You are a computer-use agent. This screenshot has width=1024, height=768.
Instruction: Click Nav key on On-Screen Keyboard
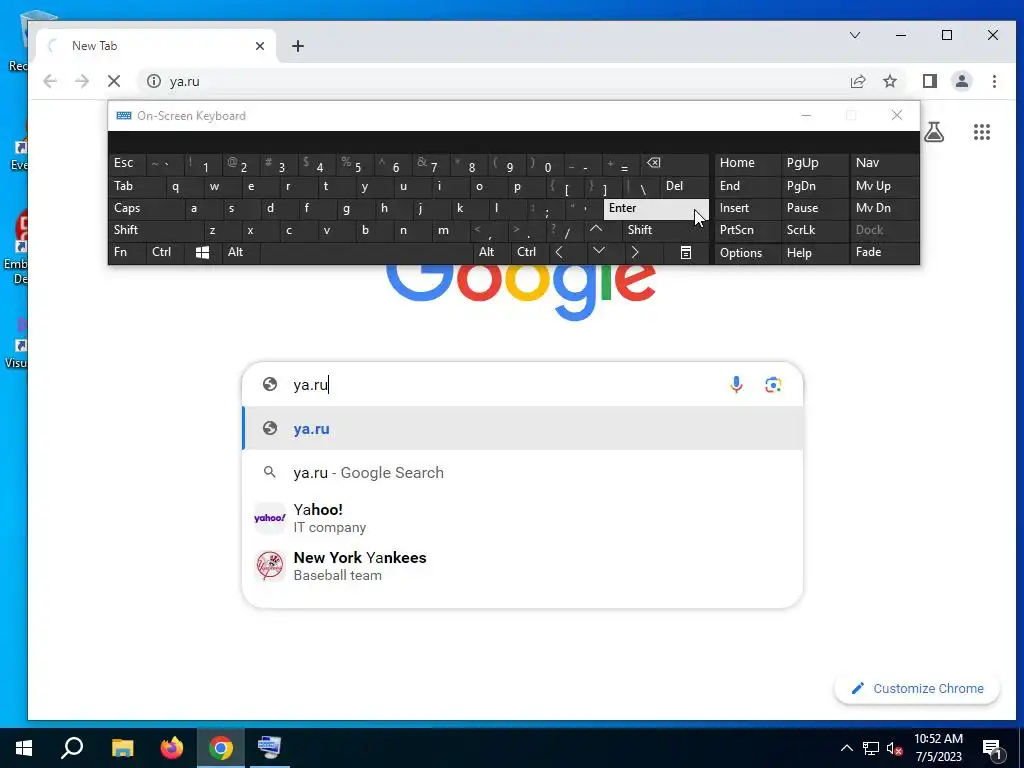[884, 163]
